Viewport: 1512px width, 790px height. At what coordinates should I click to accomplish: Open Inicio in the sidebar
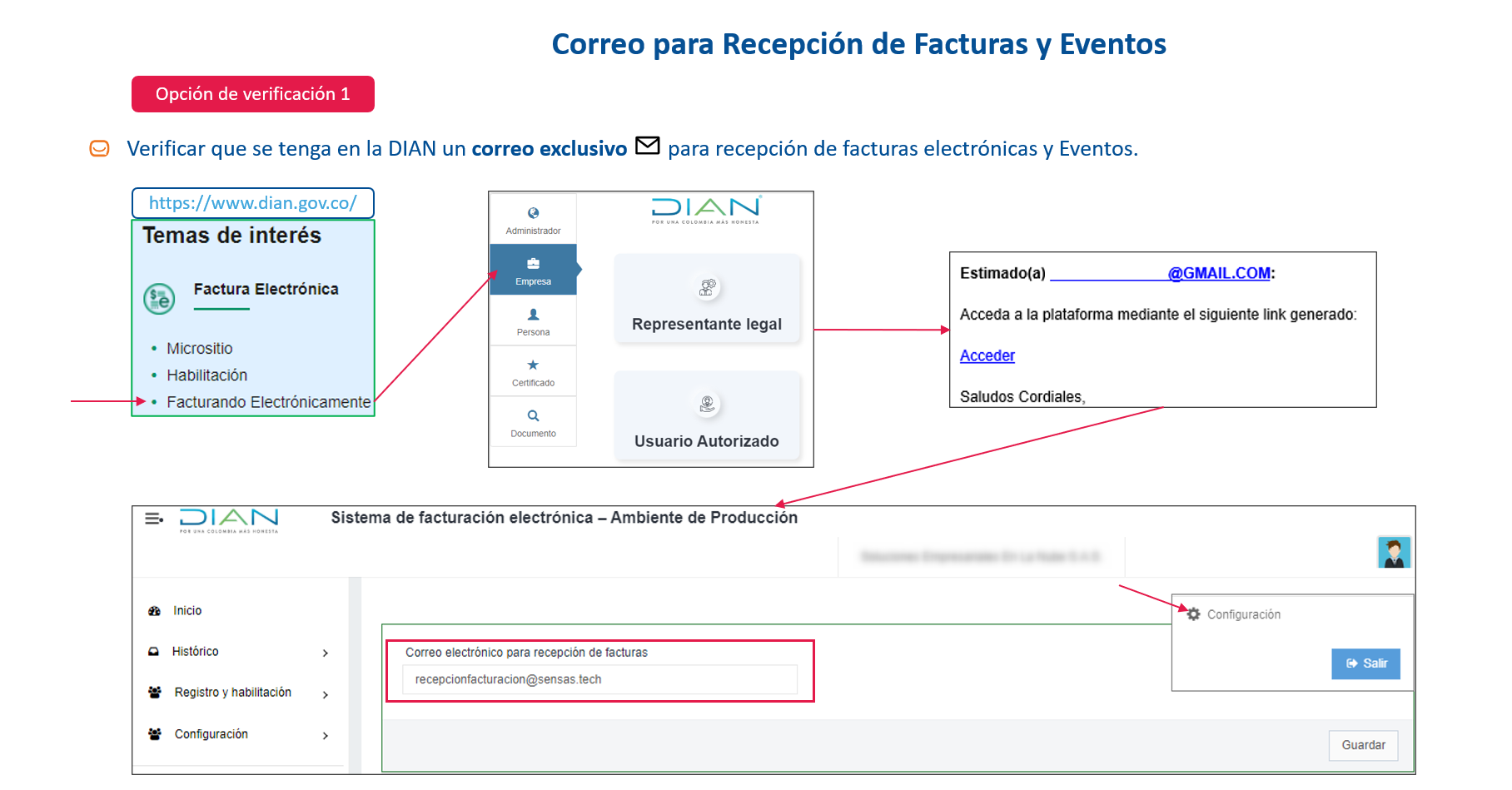(187, 611)
